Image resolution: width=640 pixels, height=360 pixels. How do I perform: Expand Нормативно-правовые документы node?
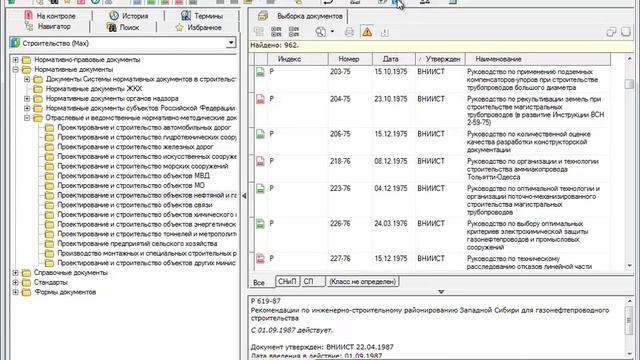(x=16, y=60)
